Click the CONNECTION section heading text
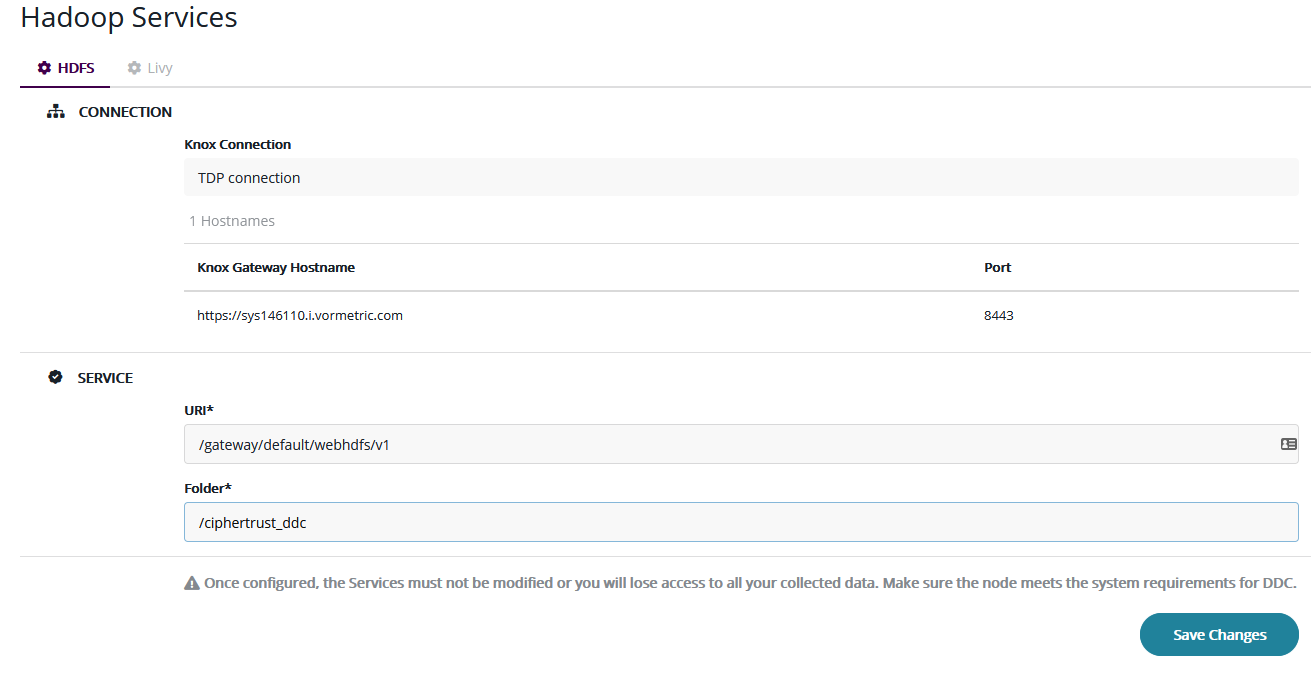This screenshot has width=1311, height=677. 125,112
